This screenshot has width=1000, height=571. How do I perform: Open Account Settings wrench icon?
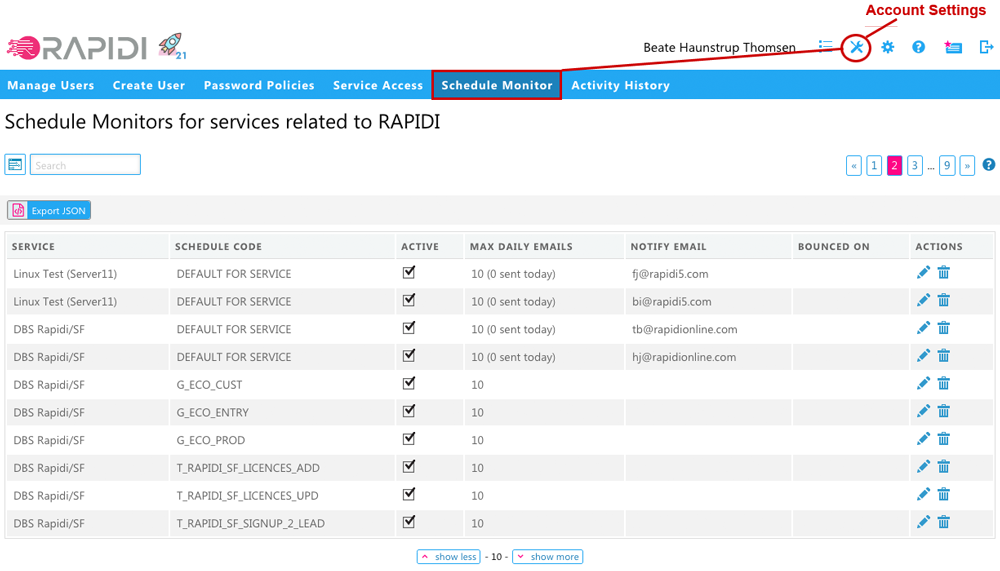pos(856,47)
